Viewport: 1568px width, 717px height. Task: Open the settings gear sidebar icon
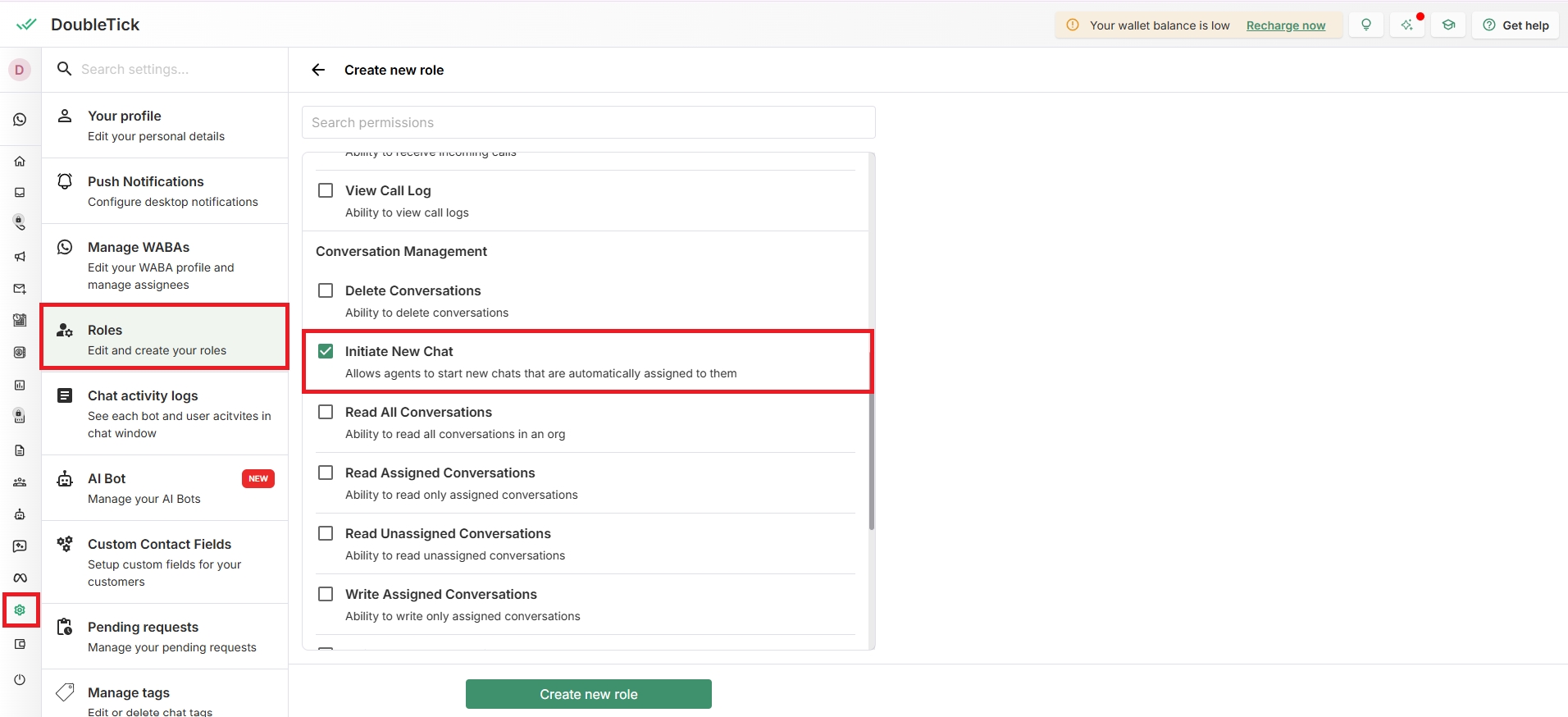point(20,610)
